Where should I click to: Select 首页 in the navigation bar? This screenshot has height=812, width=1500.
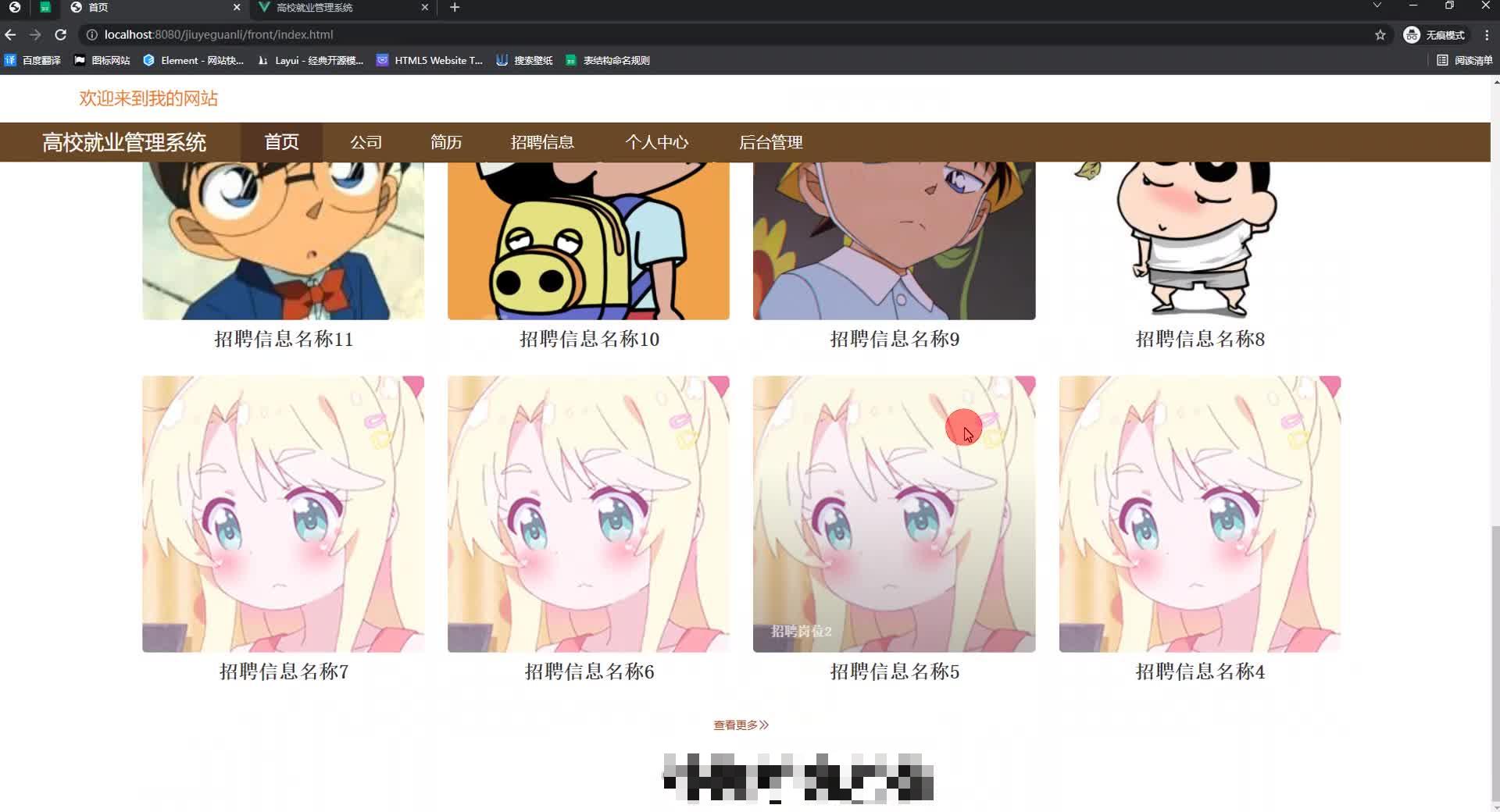click(x=281, y=142)
